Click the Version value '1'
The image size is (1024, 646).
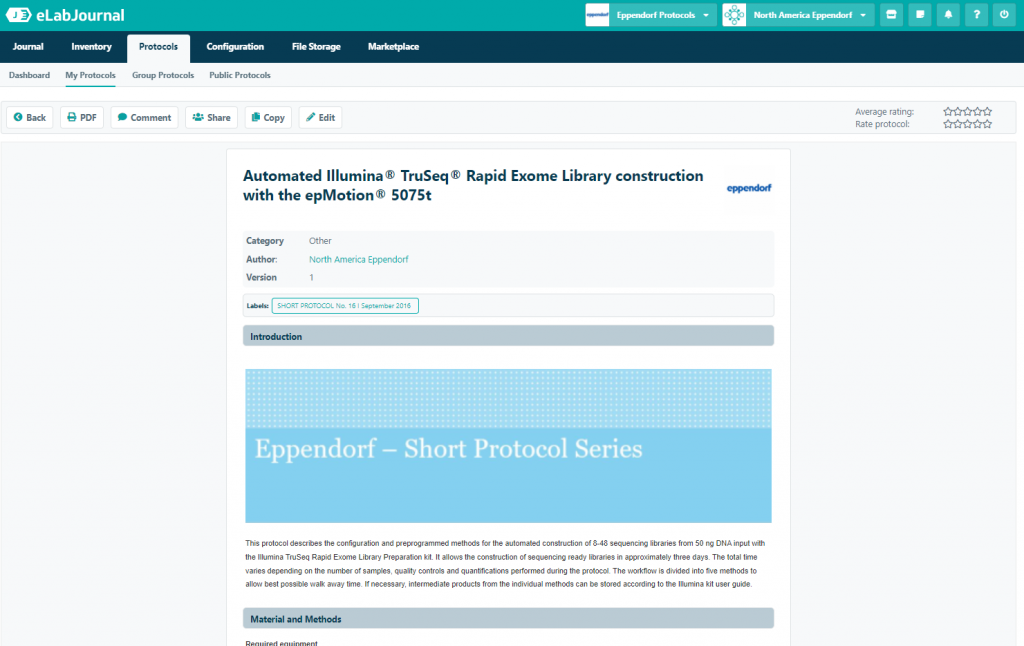312,278
